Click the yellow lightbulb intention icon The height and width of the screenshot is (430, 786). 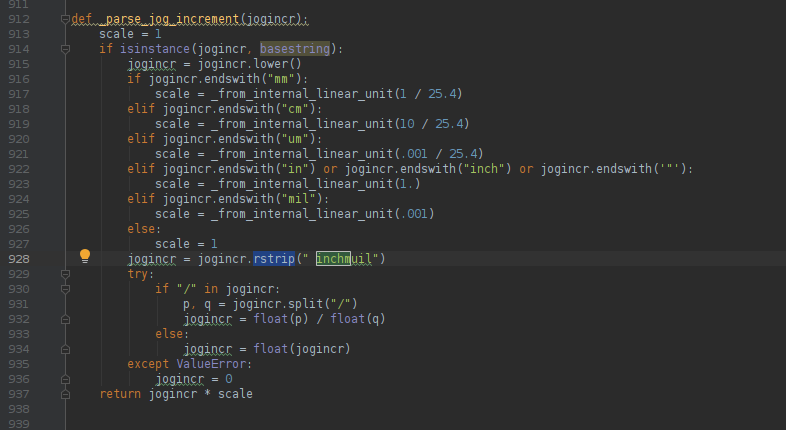tap(85, 256)
